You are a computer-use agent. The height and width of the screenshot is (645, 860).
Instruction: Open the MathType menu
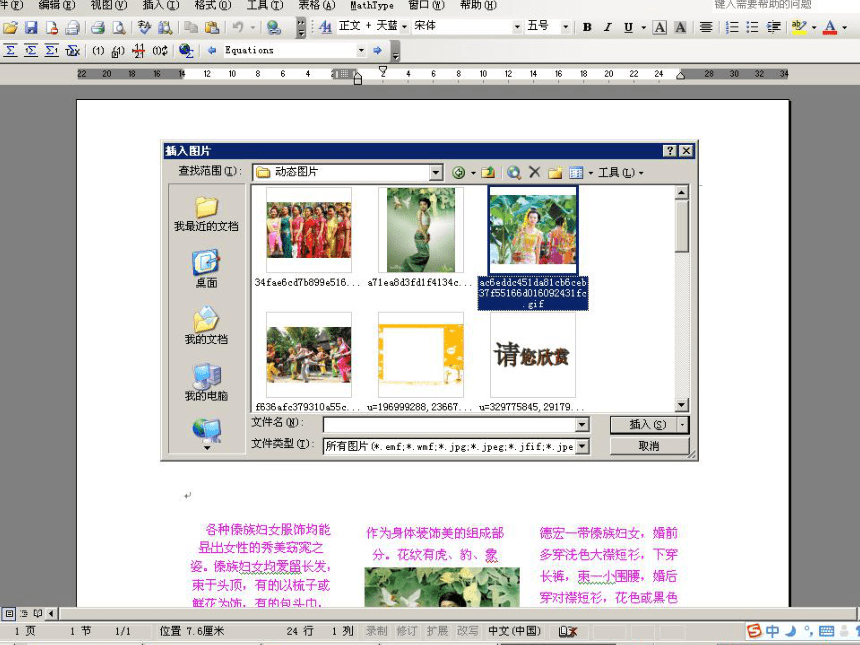[x=372, y=5]
